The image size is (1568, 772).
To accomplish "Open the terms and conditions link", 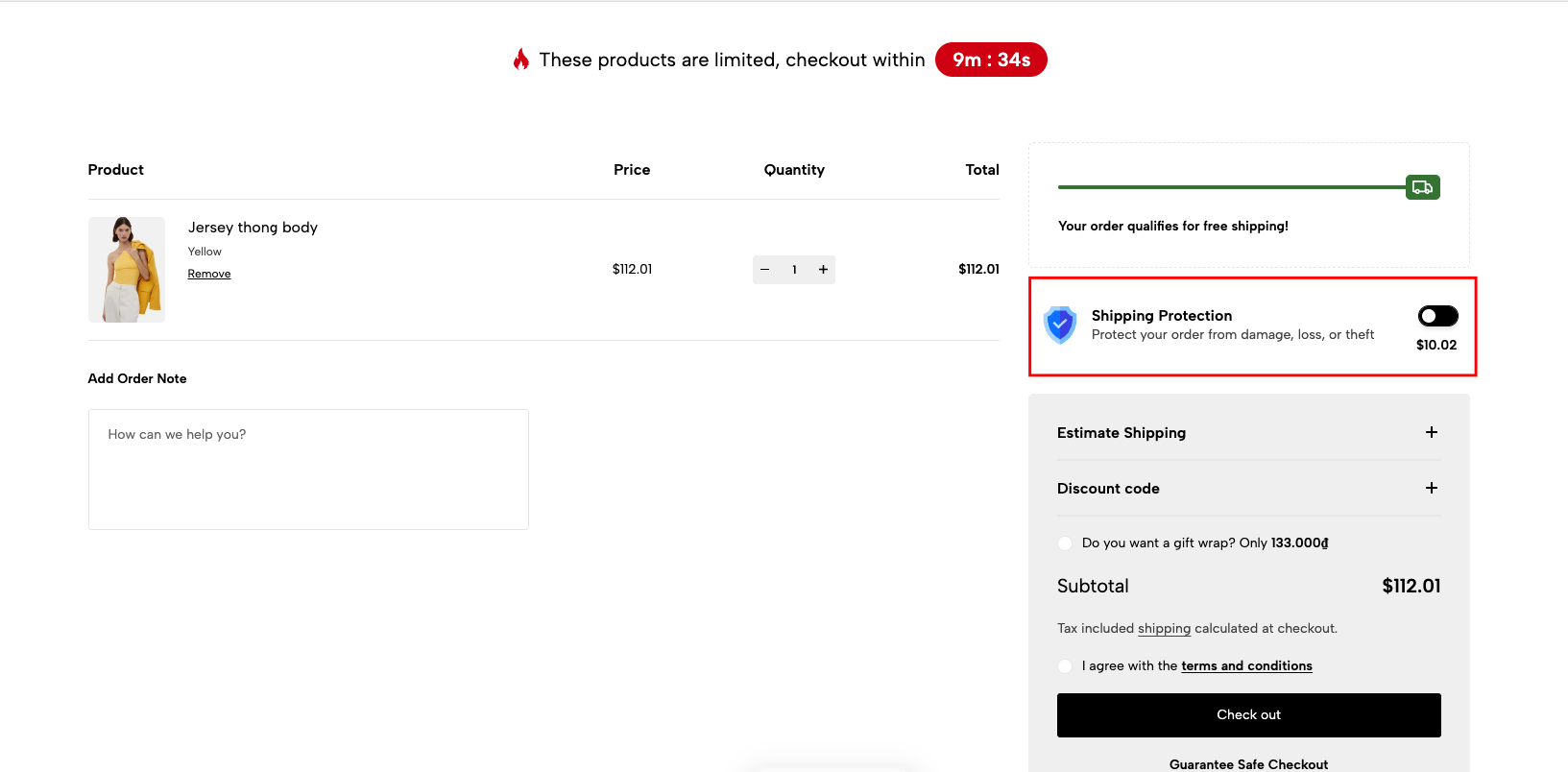I will (x=1246, y=666).
